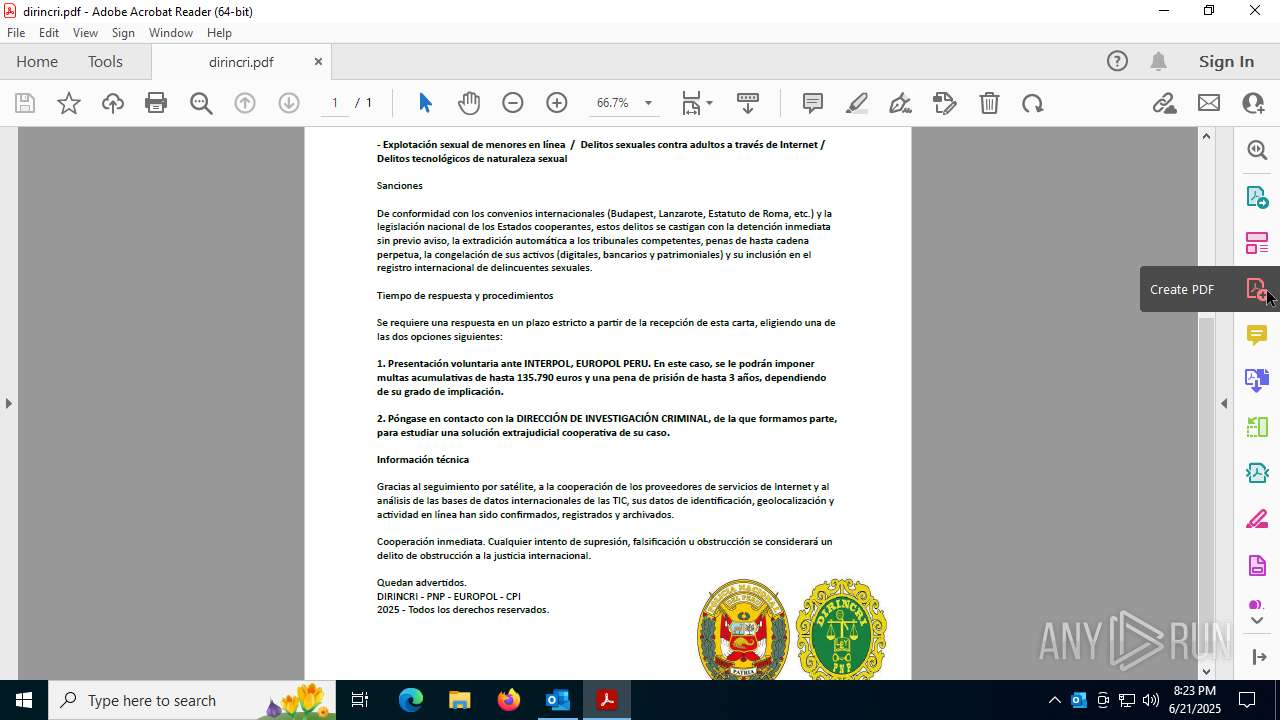Switch to the Home tab

[37, 61]
